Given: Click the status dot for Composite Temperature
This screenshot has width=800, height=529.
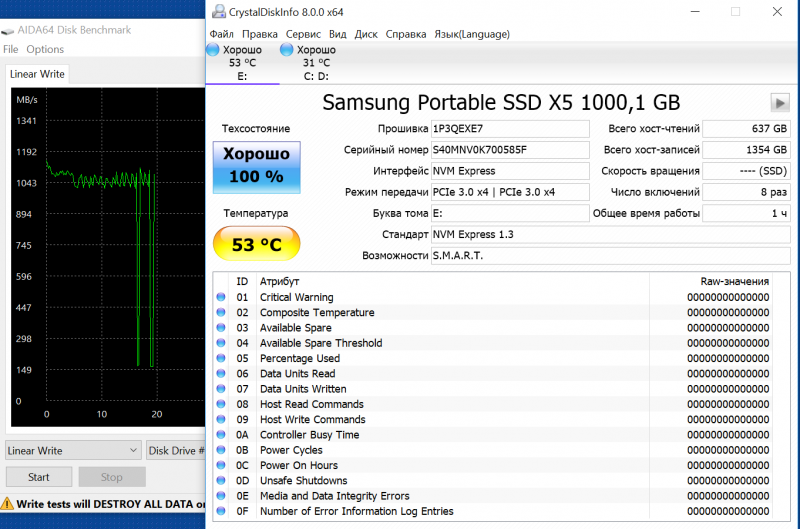Looking at the screenshot, I should [221, 312].
